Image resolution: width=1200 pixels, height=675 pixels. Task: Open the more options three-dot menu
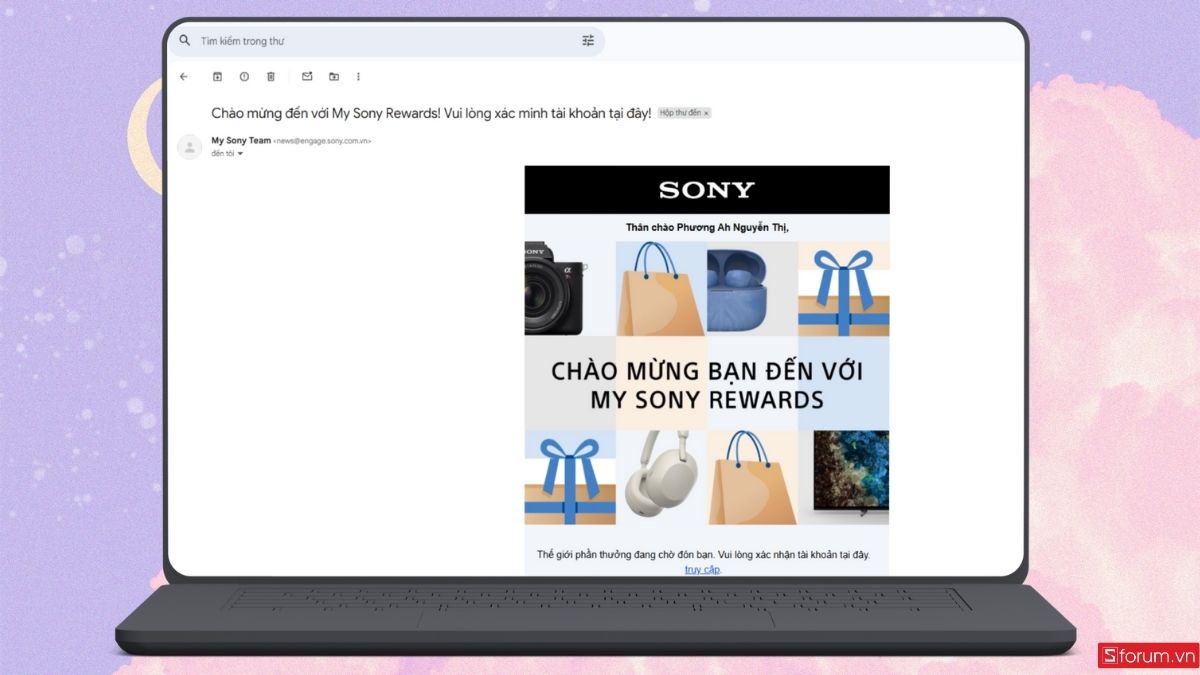(x=358, y=76)
